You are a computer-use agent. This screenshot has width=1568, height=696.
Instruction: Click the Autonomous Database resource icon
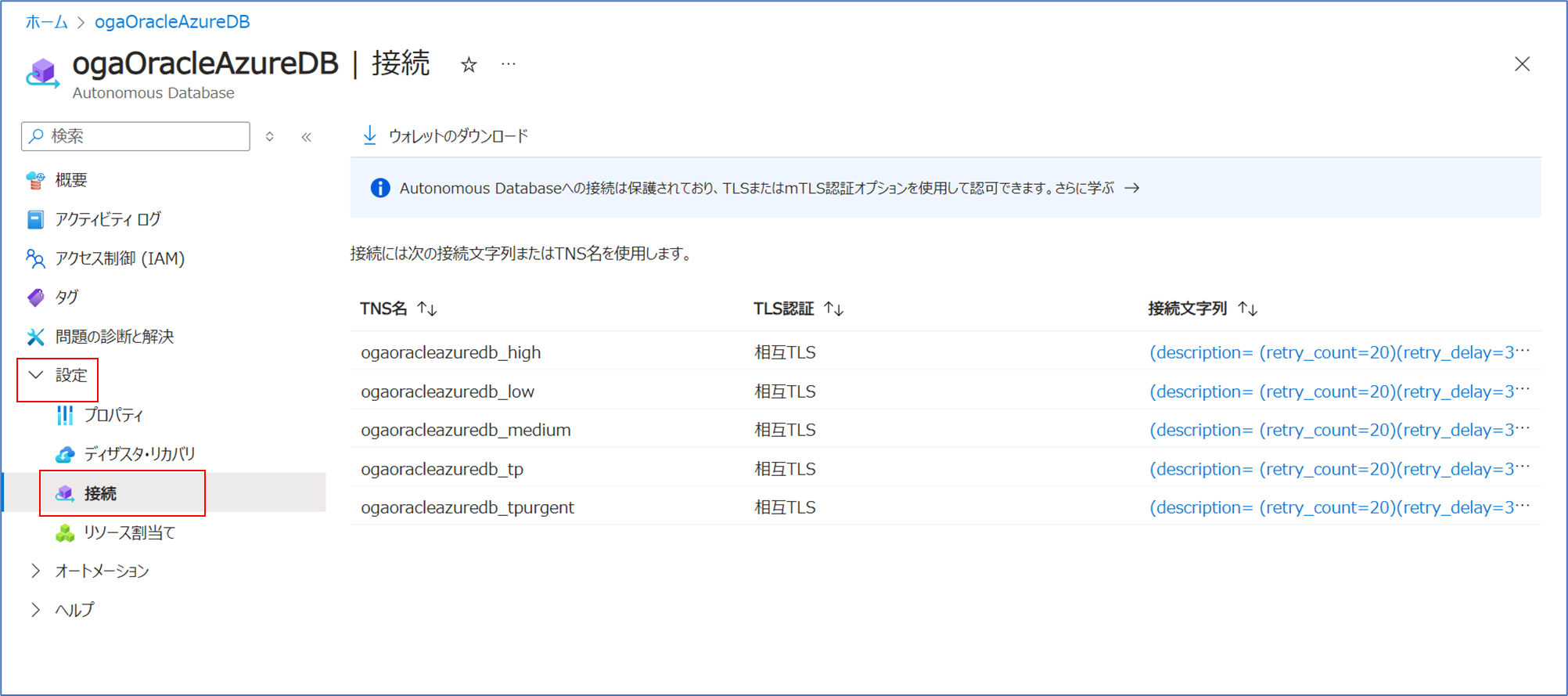[x=42, y=74]
